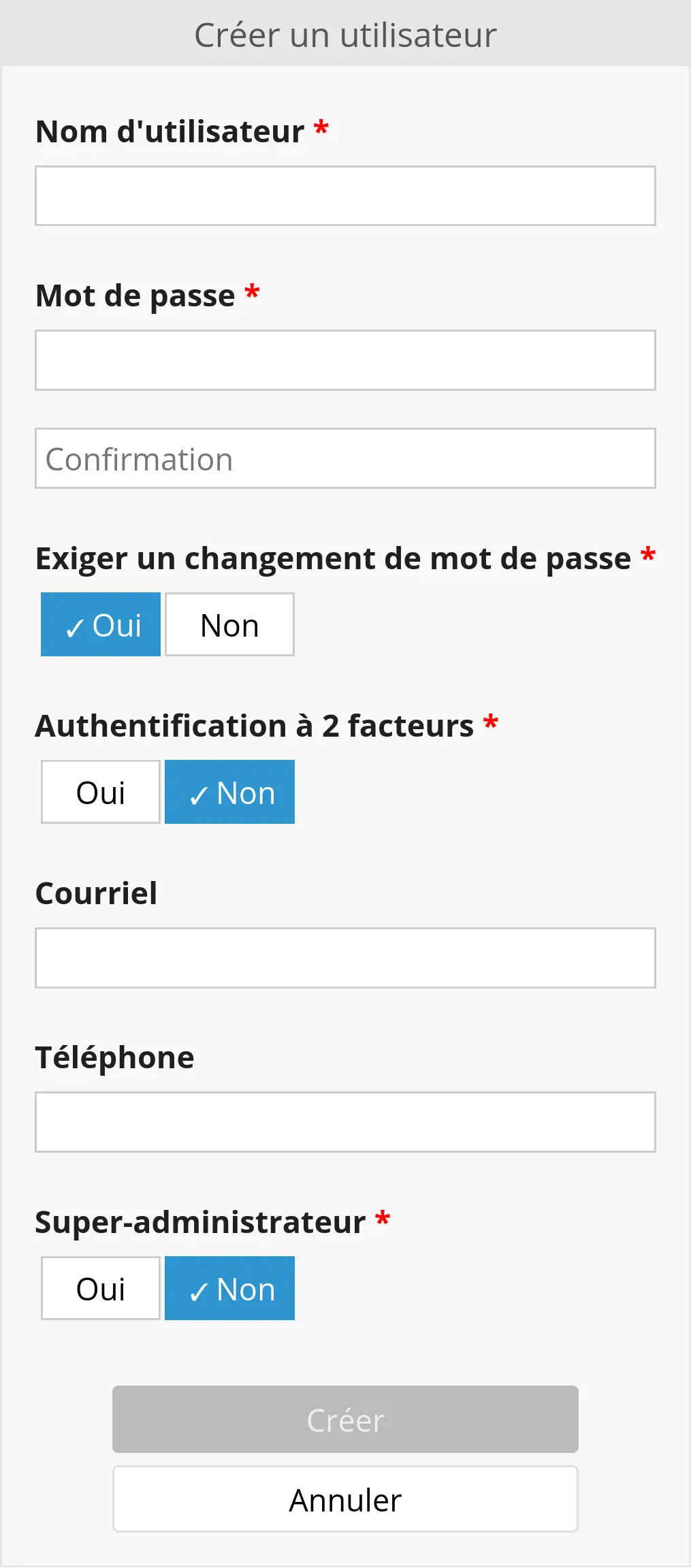Viewport: 691px width, 1568px height.
Task: Click the Courriel label
Action: 96,893
